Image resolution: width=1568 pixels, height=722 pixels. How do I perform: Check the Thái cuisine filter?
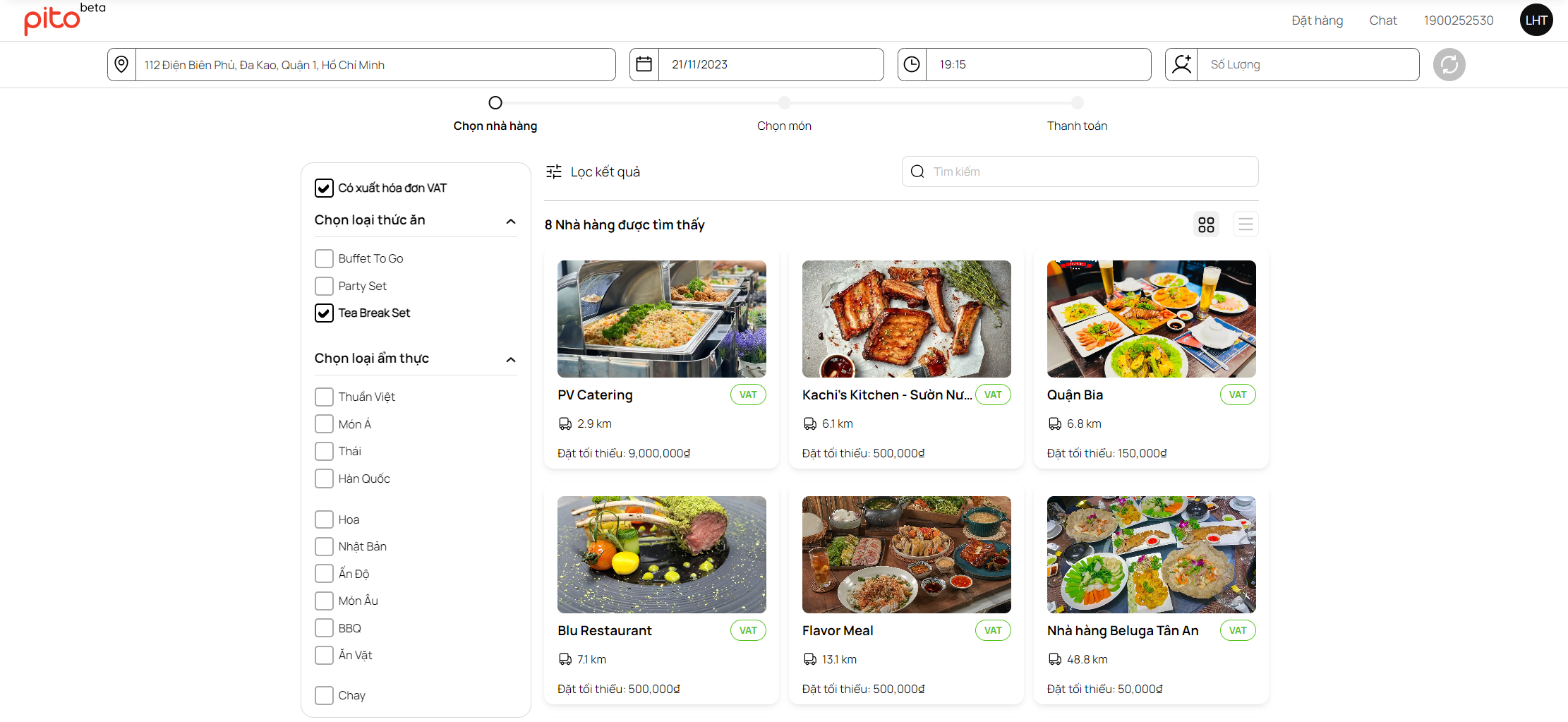(324, 451)
